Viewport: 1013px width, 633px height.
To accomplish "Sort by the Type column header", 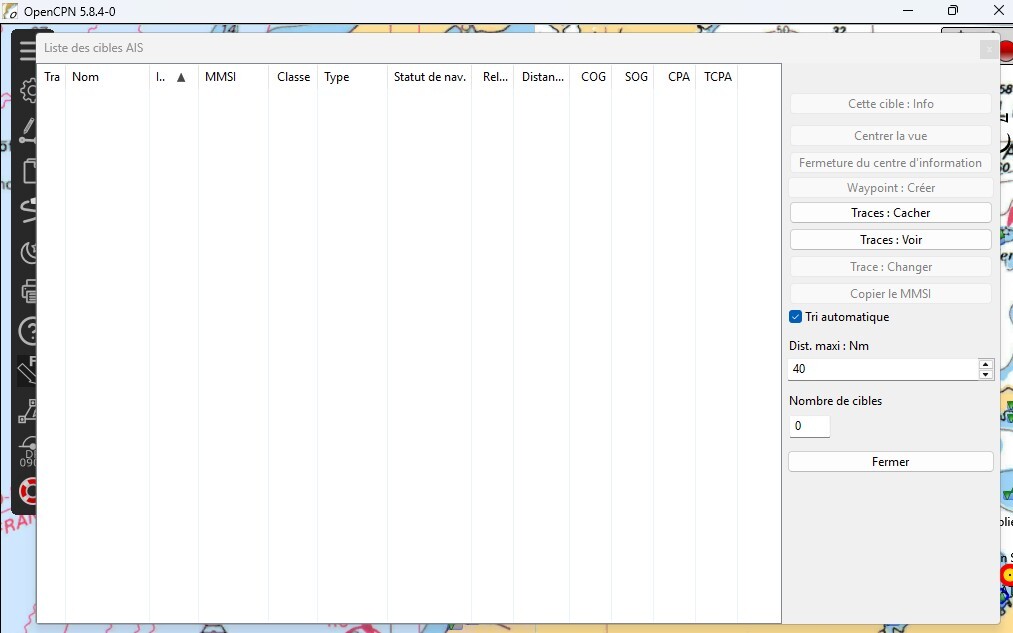I will (352, 77).
